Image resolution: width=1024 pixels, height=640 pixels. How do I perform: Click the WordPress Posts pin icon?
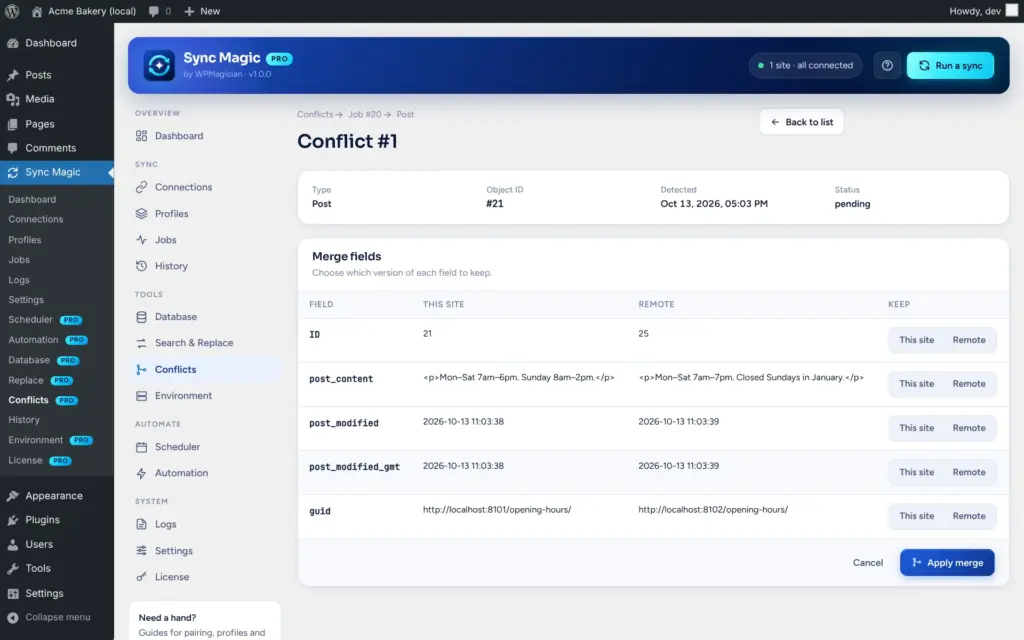(12, 75)
